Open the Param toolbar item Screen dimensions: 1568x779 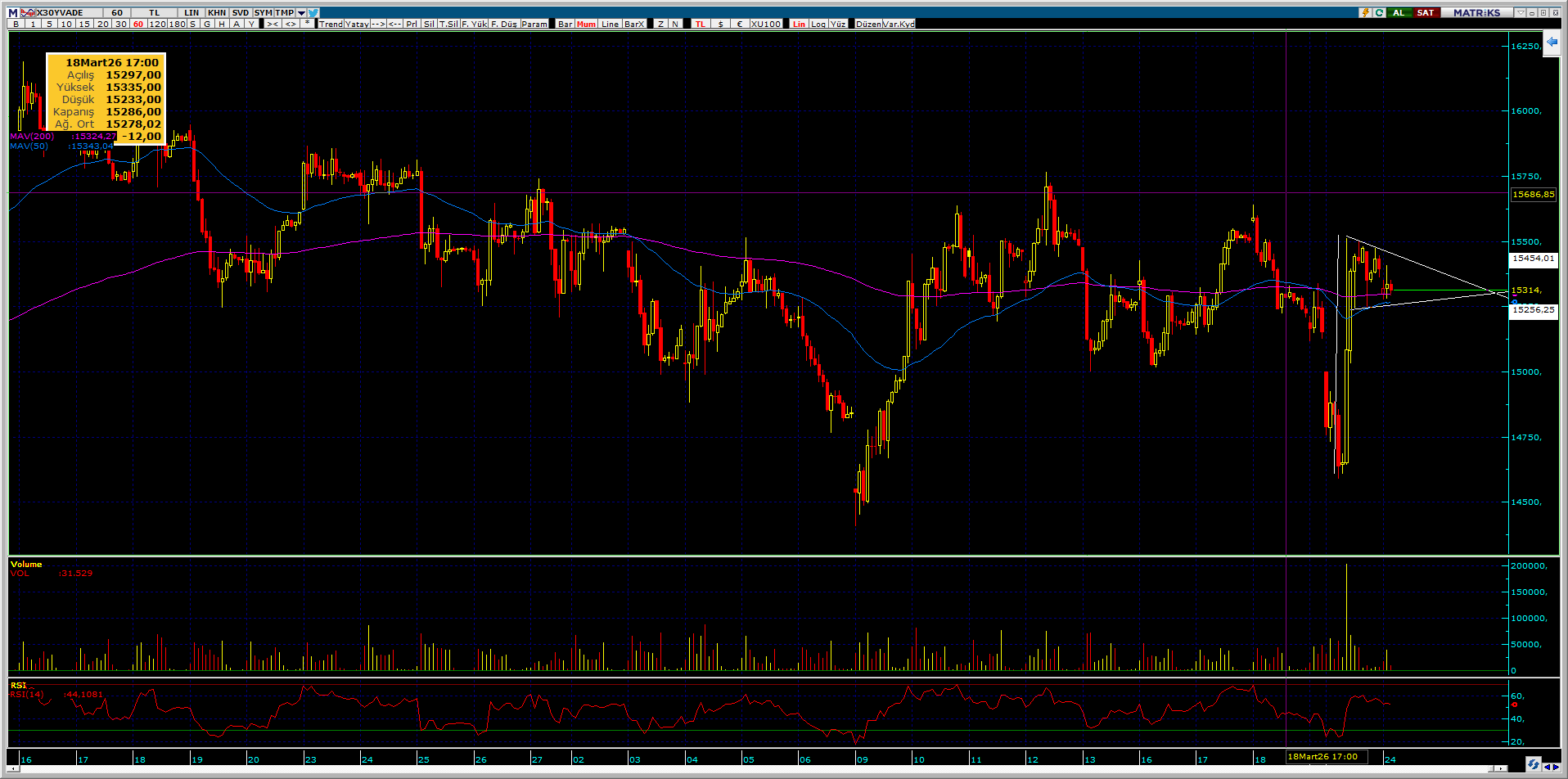click(x=534, y=24)
